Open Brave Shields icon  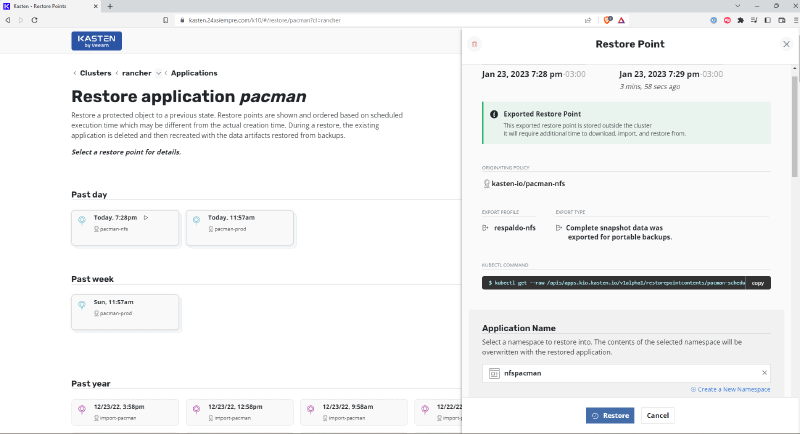608,20
